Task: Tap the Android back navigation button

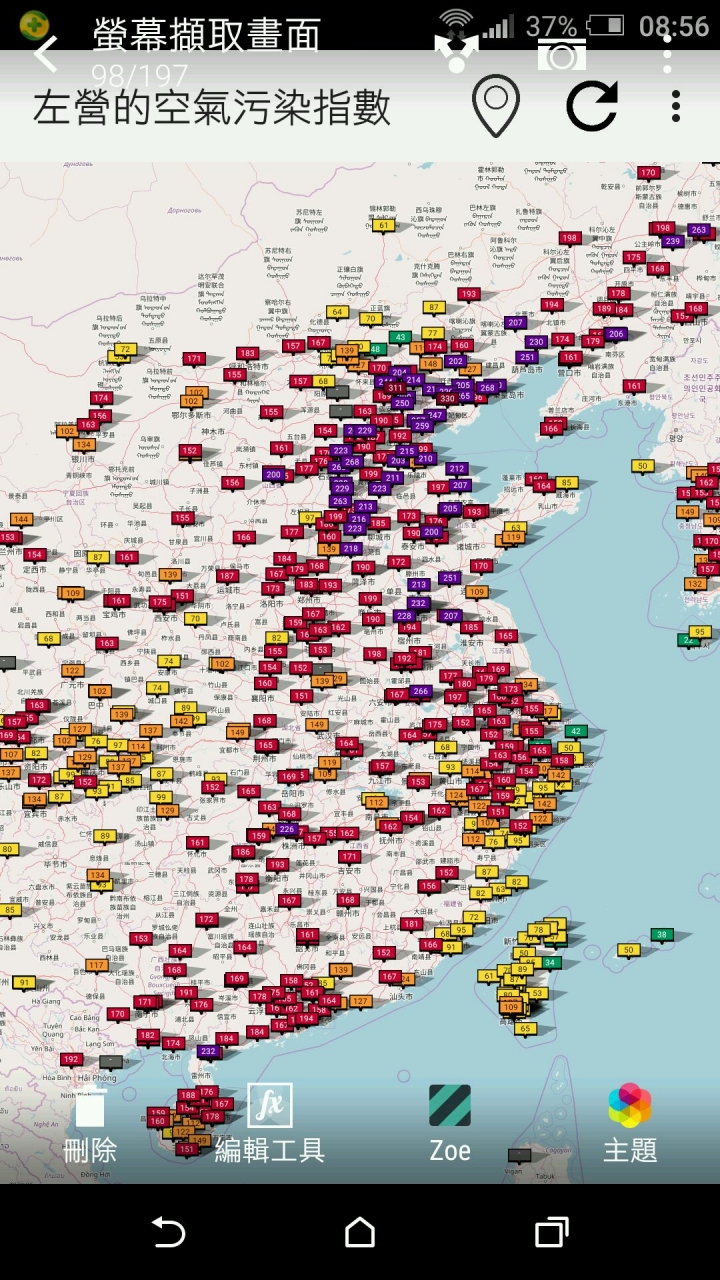Action: [168, 1232]
